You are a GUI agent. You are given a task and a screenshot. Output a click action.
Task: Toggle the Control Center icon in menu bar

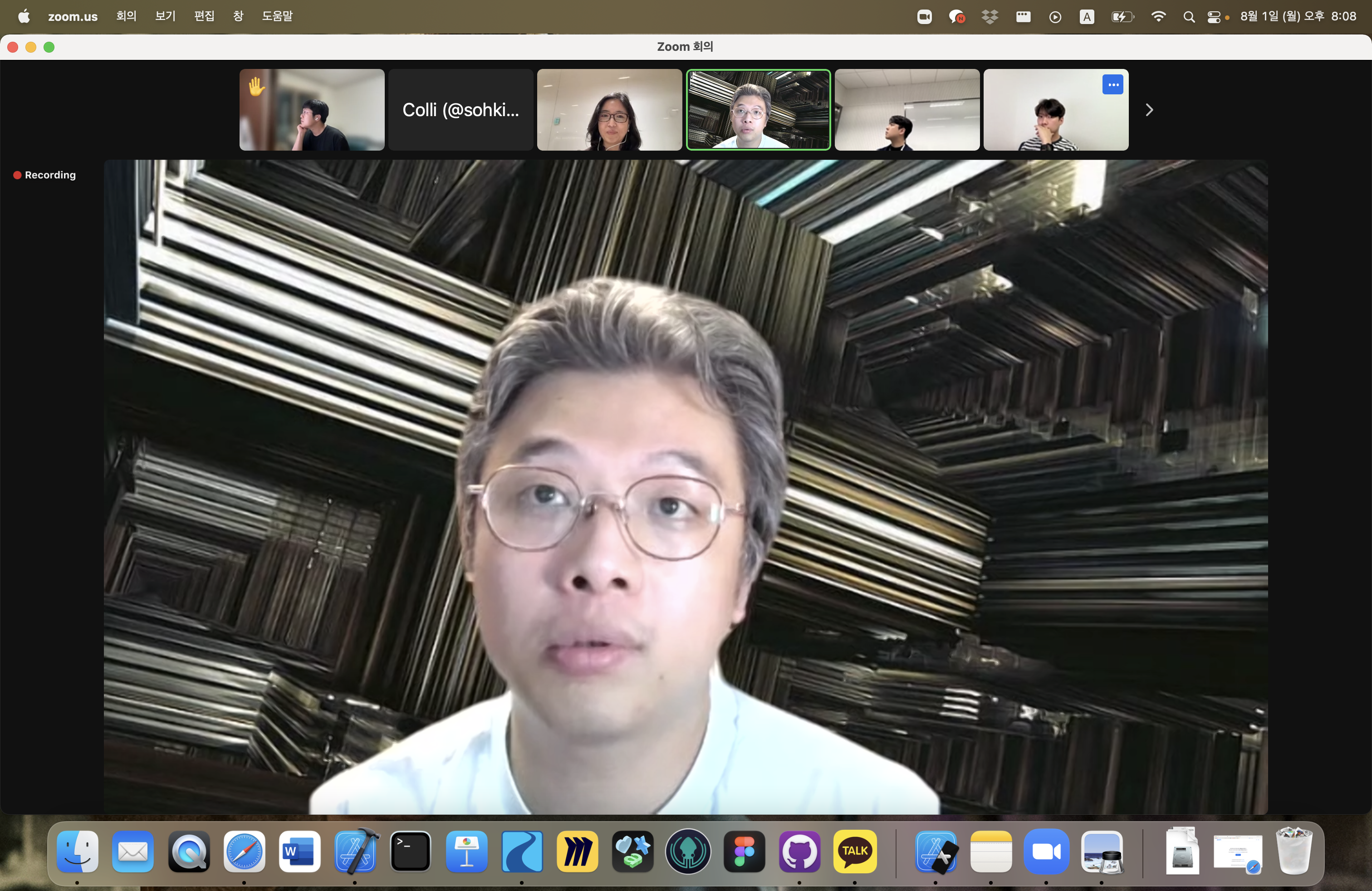pyautogui.click(x=1214, y=17)
